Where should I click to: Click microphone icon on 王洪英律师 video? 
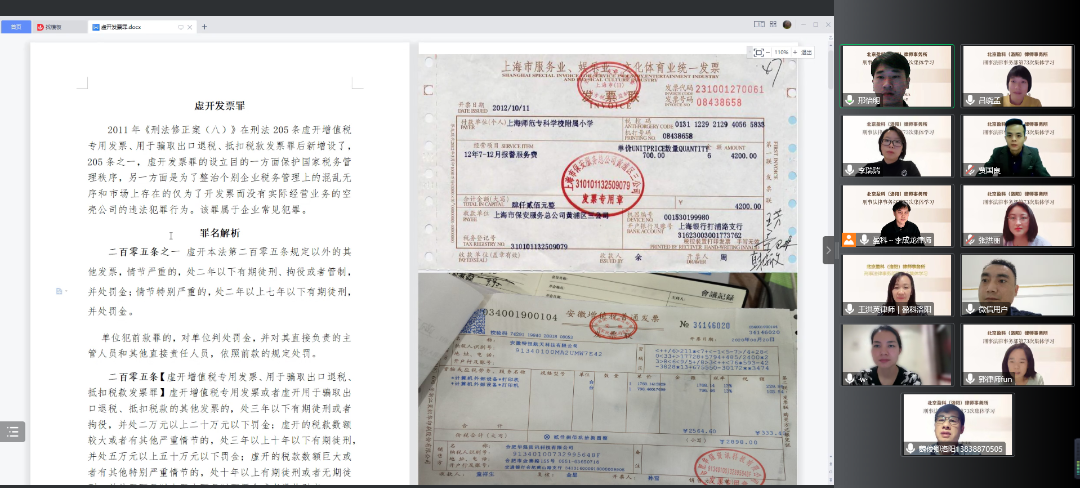[x=851, y=310]
